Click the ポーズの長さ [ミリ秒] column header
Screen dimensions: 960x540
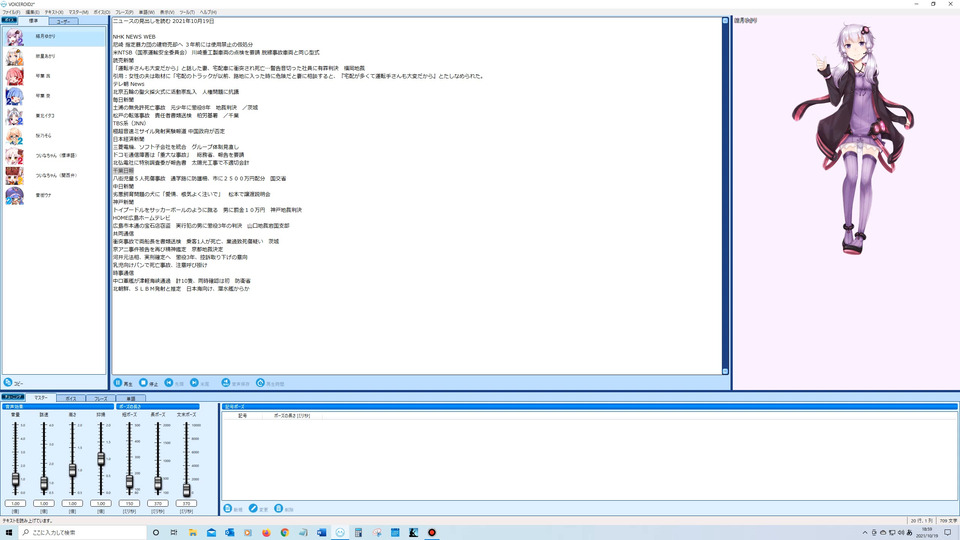click(x=292, y=416)
